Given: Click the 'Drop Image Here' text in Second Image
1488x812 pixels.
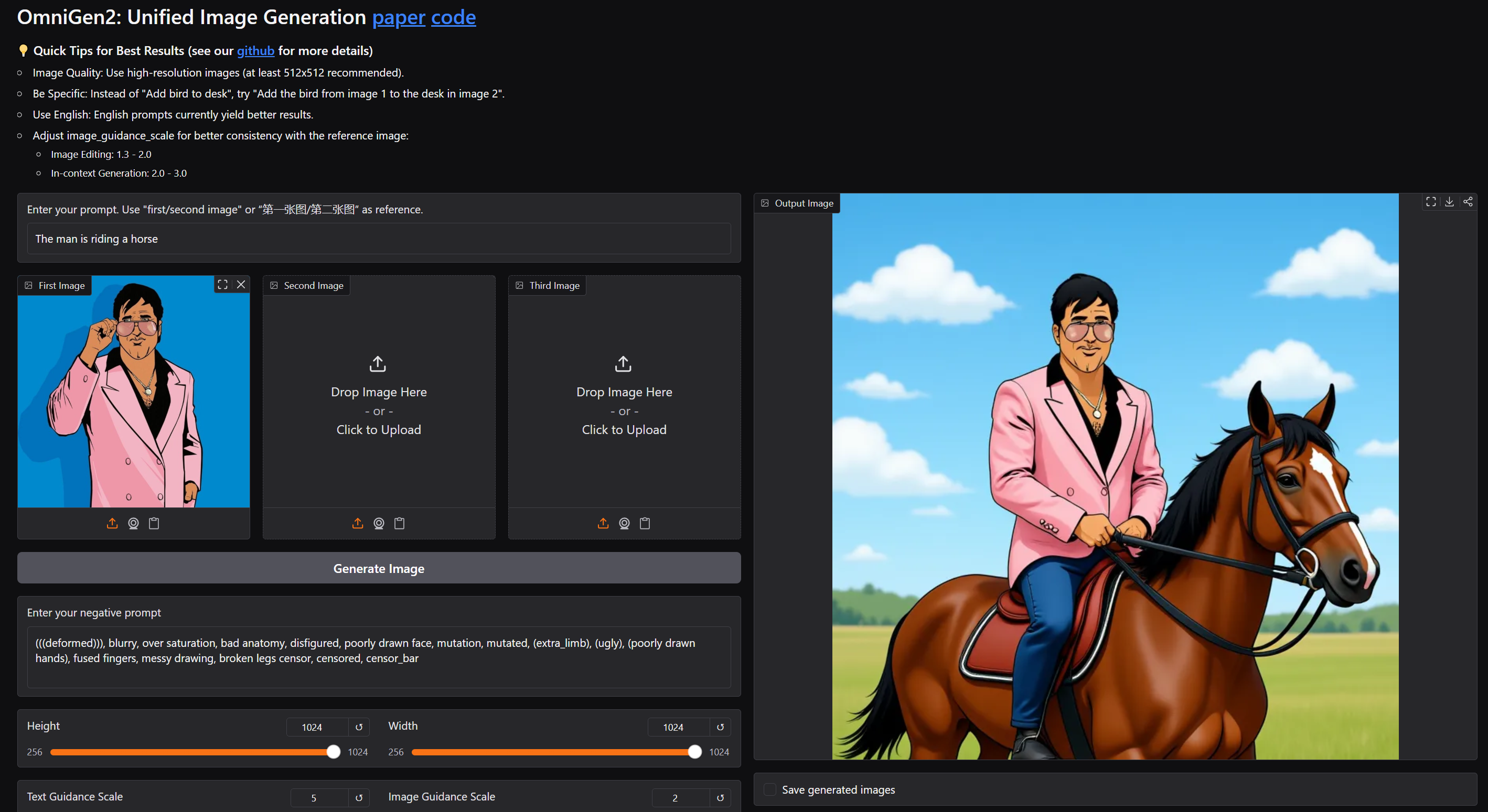Looking at the screenshot, I should [x=379, y=392].
